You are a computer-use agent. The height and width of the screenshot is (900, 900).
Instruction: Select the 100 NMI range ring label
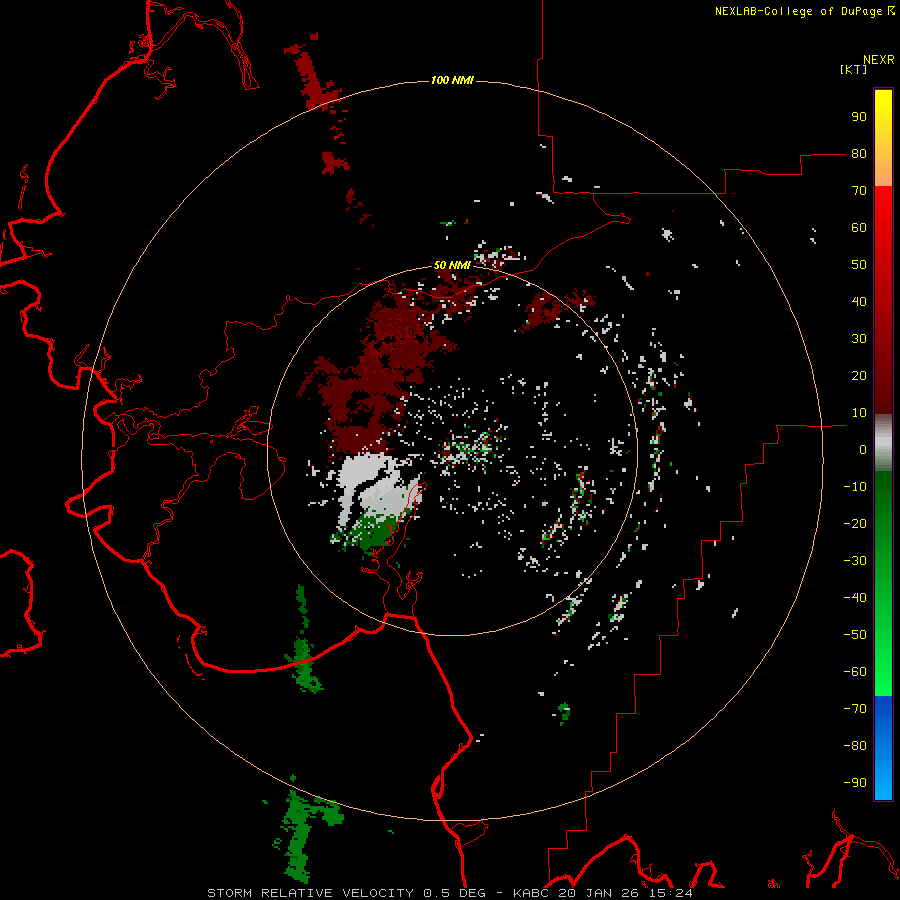click(452, 80)
